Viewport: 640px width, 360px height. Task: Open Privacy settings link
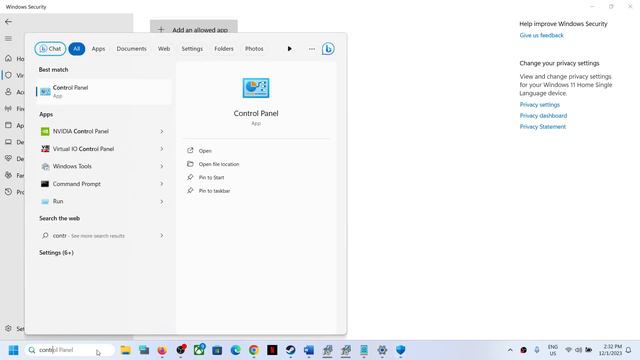coord(540,105)
